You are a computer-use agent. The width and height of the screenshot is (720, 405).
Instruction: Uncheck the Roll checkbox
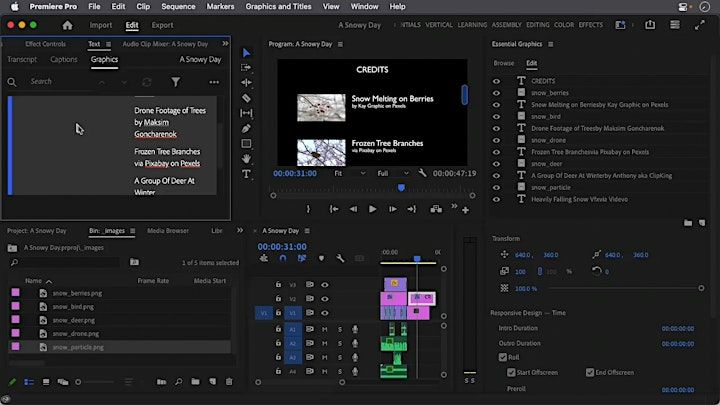click(503, 357)
